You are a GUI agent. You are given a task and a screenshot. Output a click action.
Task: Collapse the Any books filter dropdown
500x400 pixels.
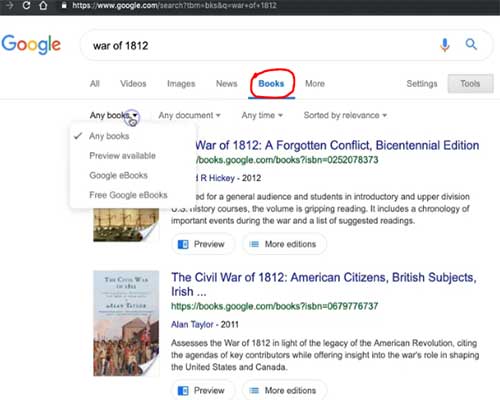pos(113,115)
